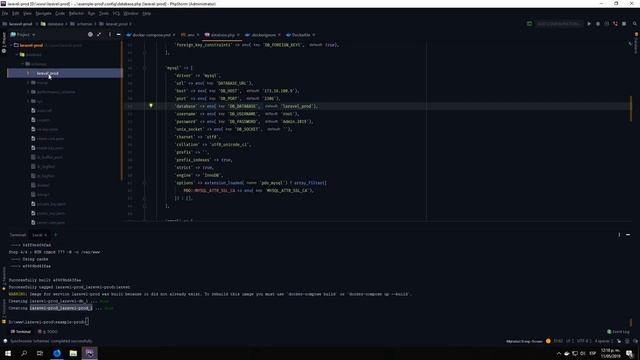Click the Run (play) toolbar icon
640x360 pixels.
coord(589,24)
